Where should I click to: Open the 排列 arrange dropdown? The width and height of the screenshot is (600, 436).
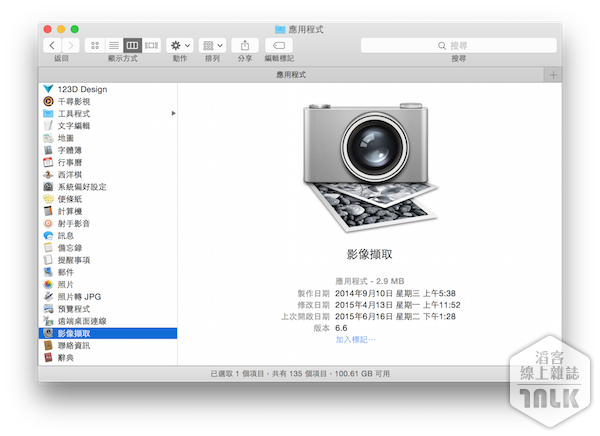pos(212,46)
